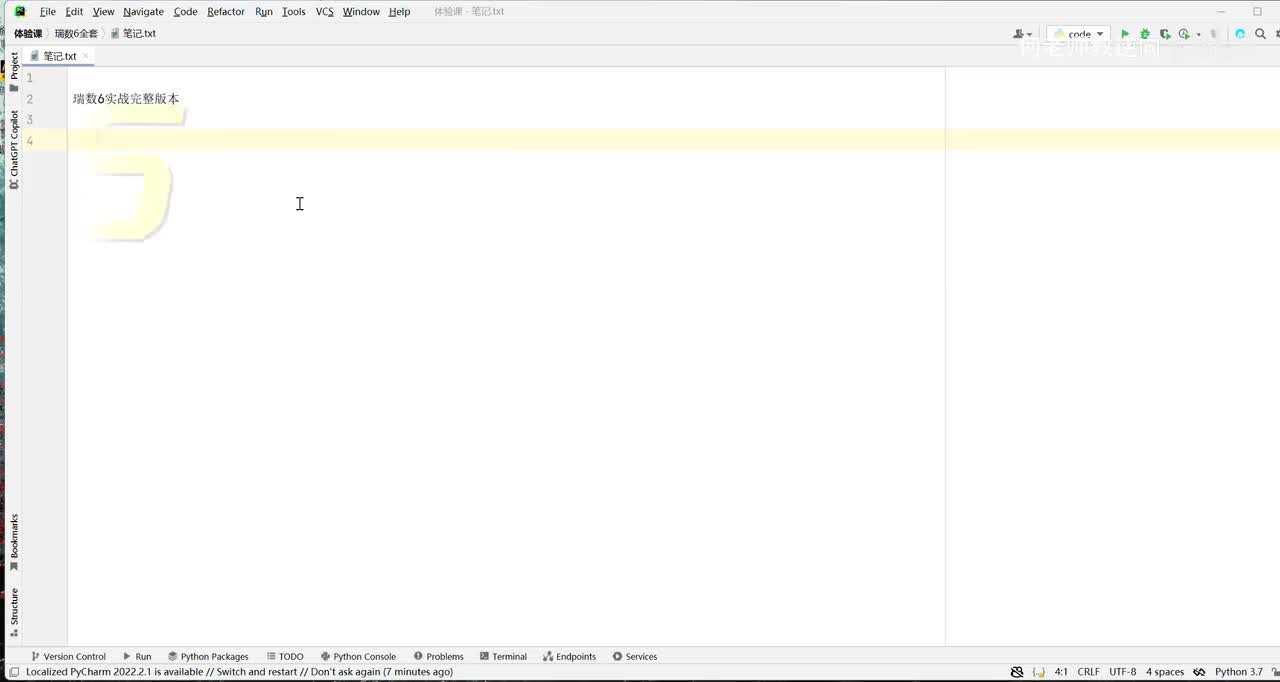Run with coverage using the shield icon
1280x682 pixels.
tap(1165, 34)
